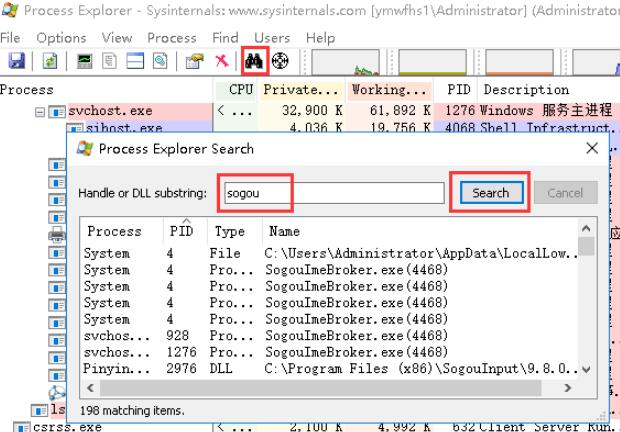Open the System Information graph icon
Viewport: 620px width, 432px height.
pyautogui.click(x=85, y=61)
